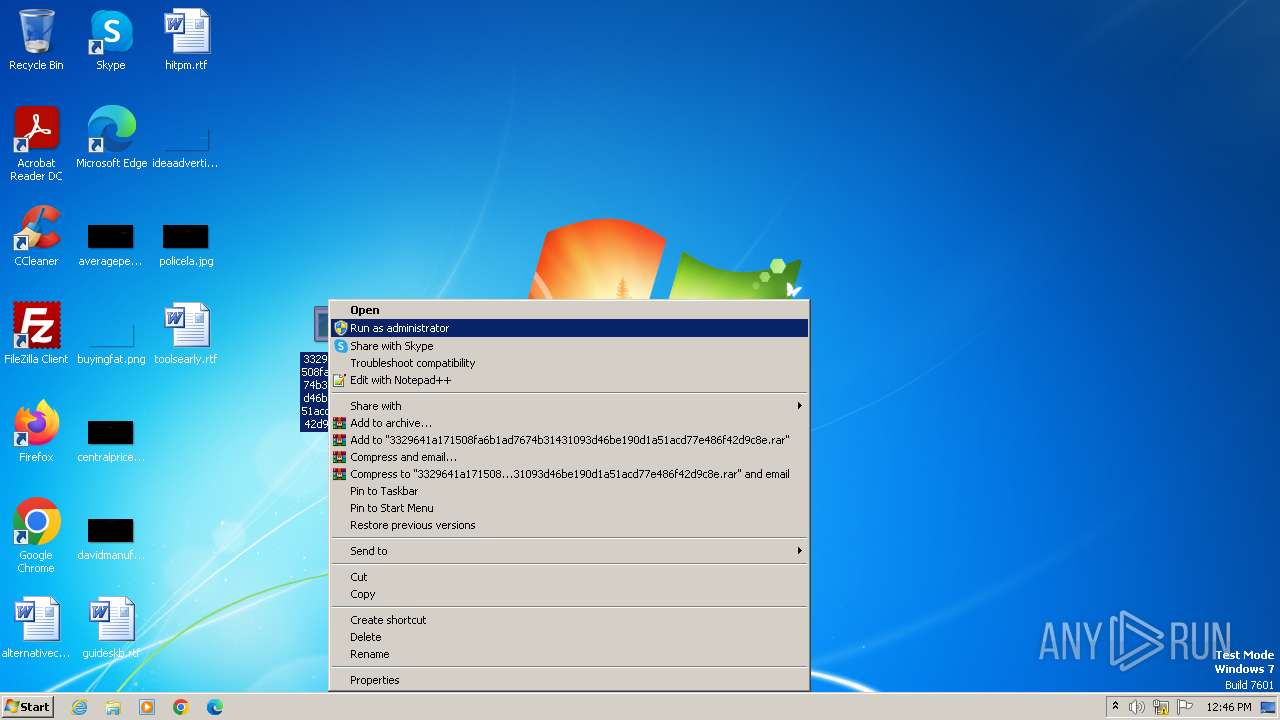Click the Show desktop button
The image size is (1280, 720).
[1270, 707]
